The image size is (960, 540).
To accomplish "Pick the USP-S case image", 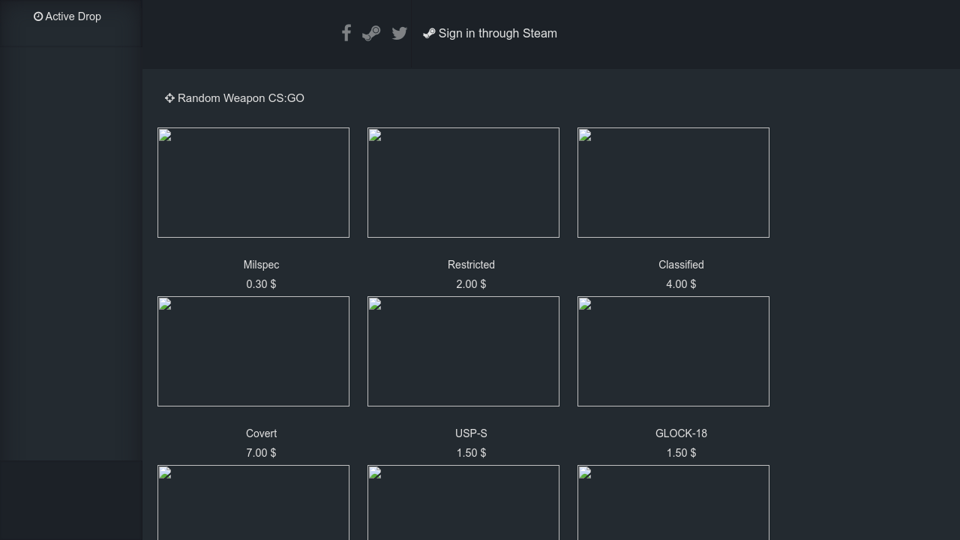I will click(x=463, y=351).
